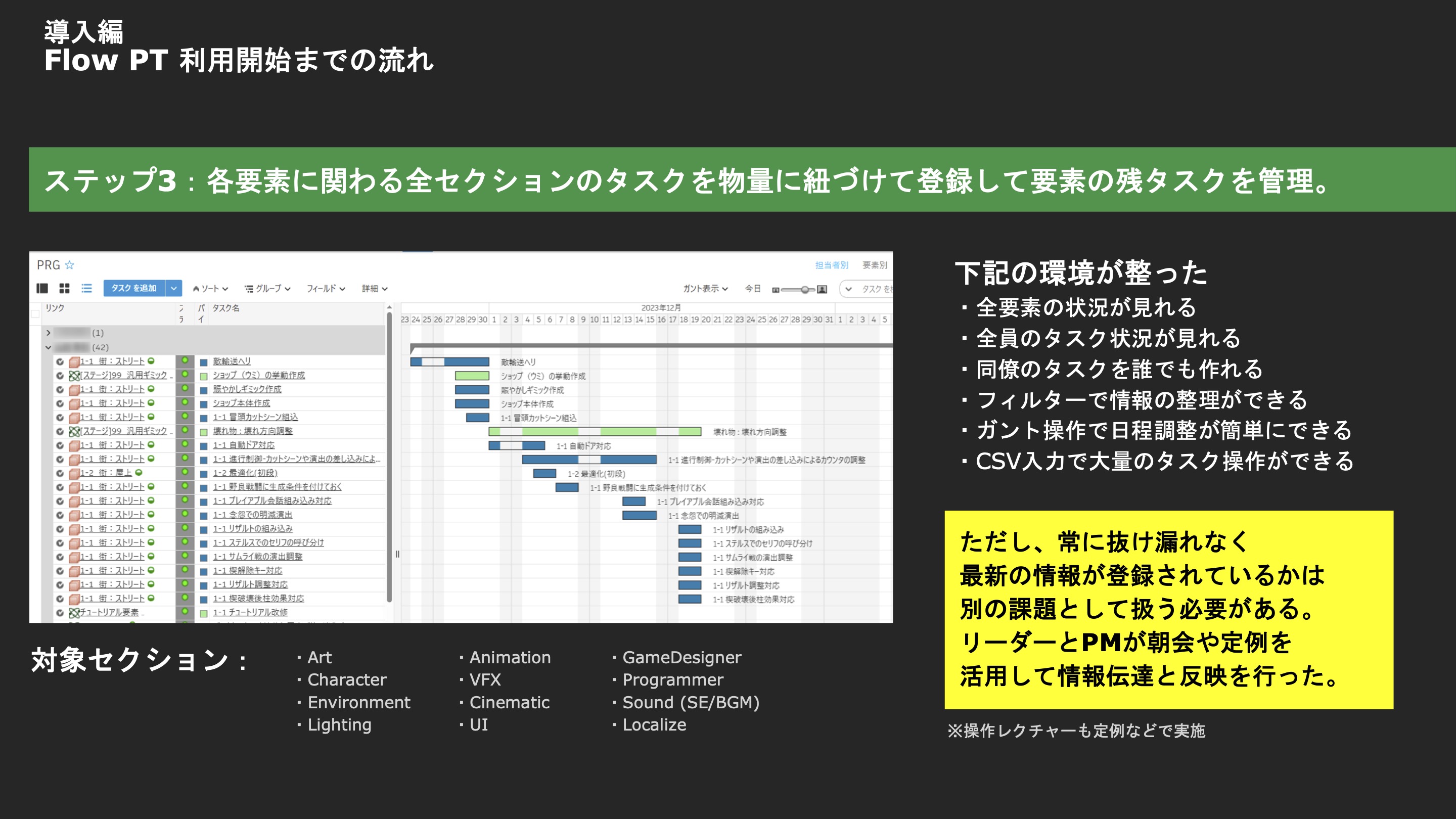The height and width of the screenshot is (819, 1456).
Task: Open the 詳細 dropdown
Action: pos(375,289)
